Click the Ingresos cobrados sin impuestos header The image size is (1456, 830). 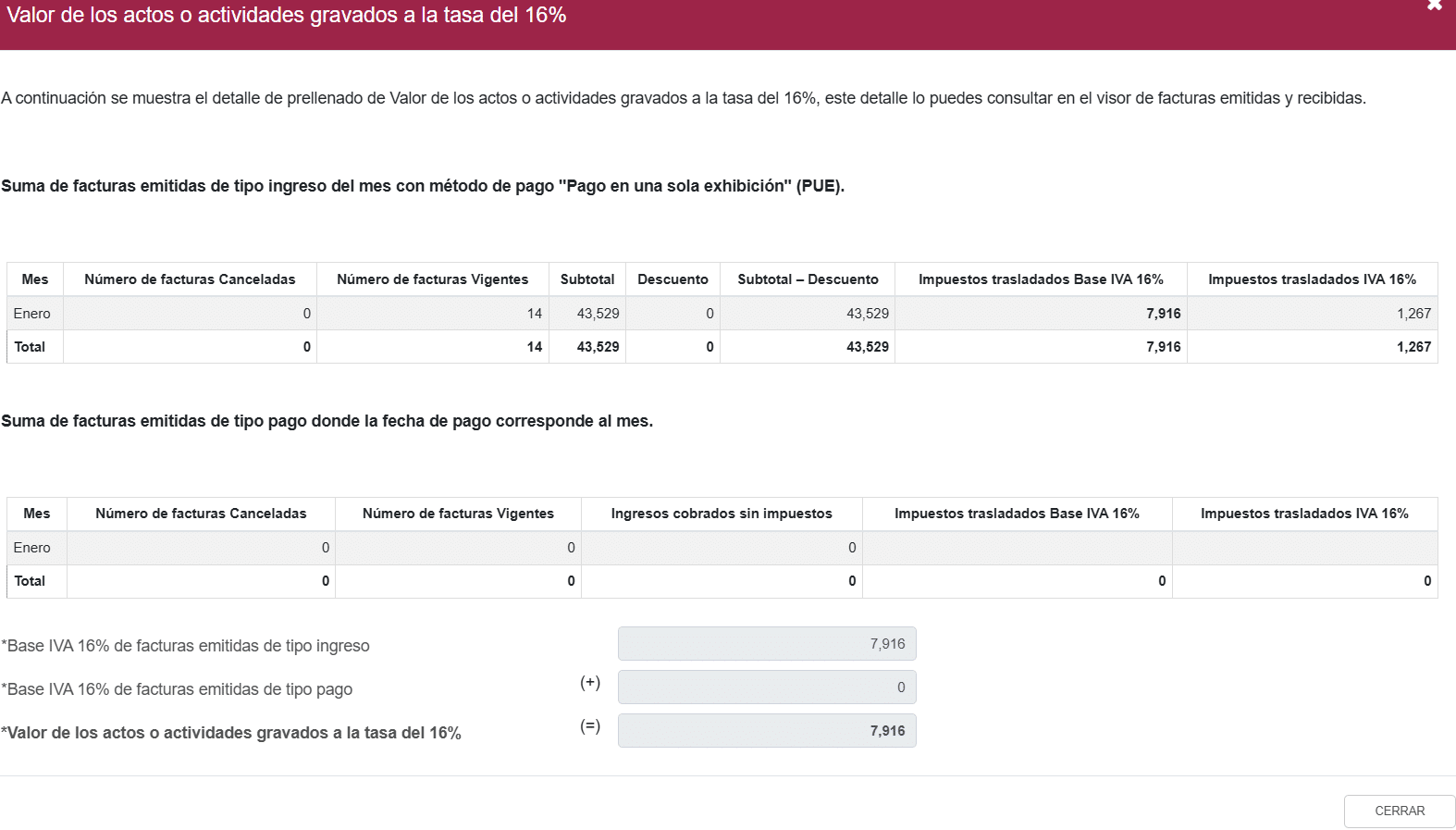(722, 514)
